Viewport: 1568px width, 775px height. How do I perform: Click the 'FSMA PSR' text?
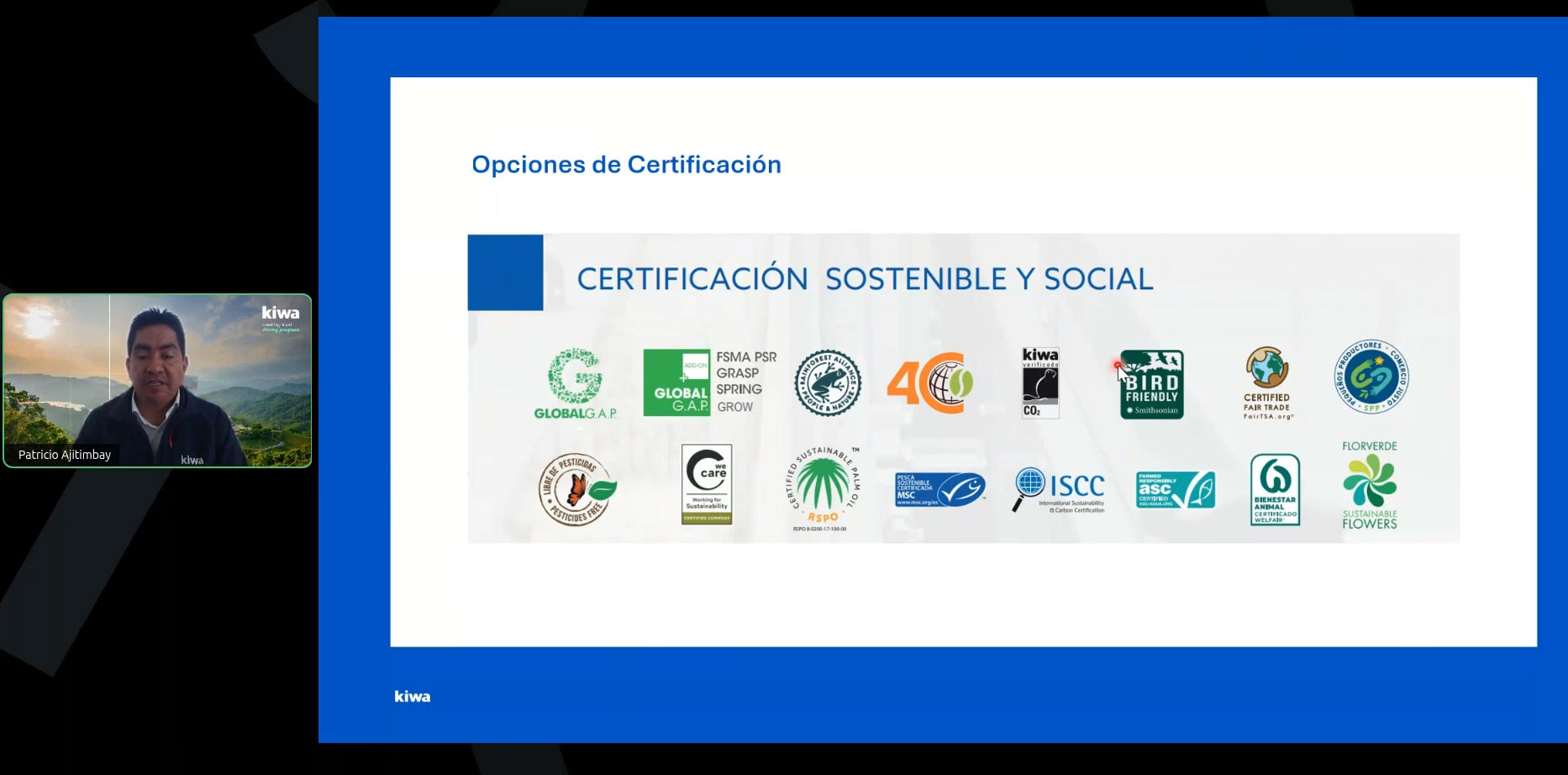746,357
